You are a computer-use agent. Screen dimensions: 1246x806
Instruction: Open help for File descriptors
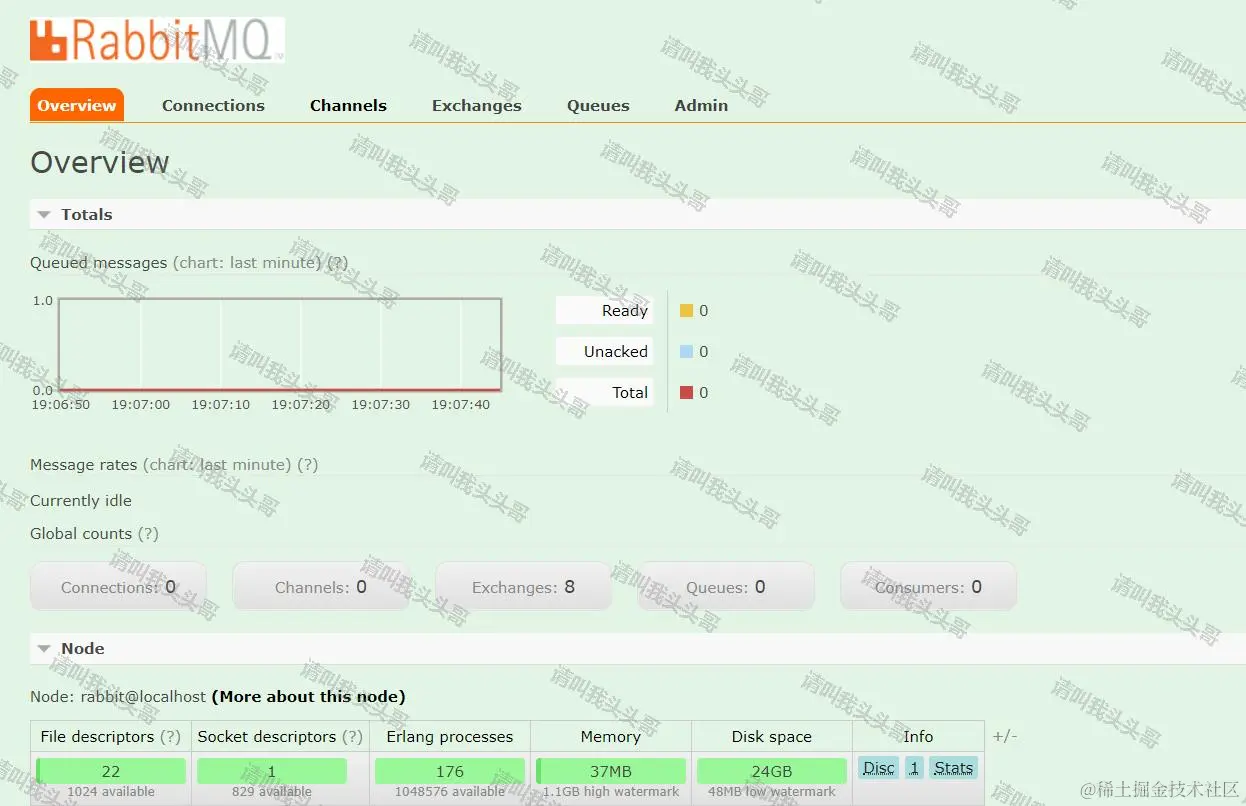pyautogui.click(x=172, y=736)
